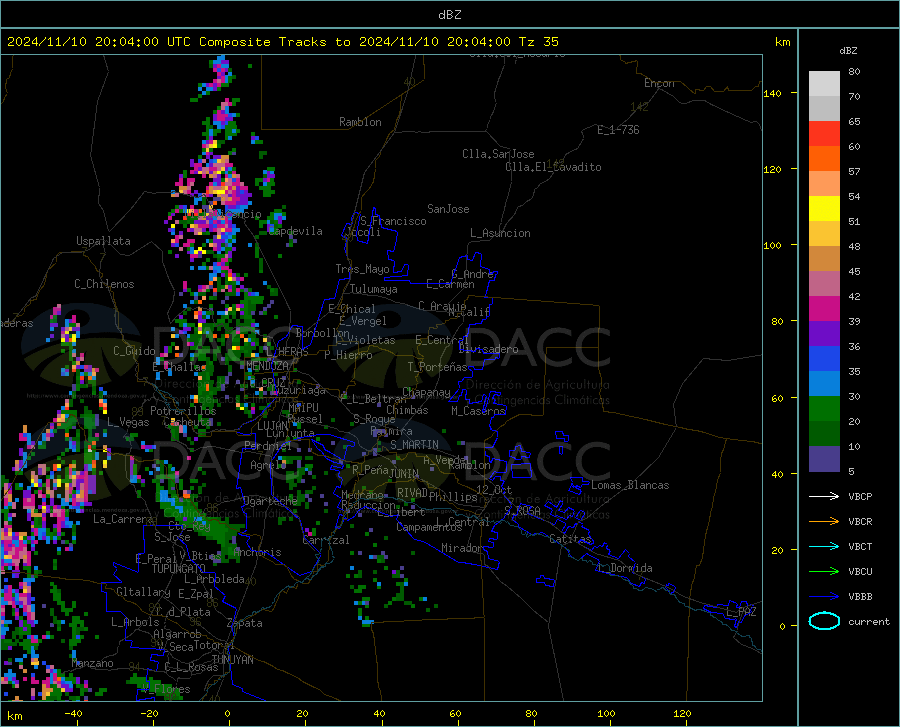Click the dBZ title at top
Image resolution: width=900 pixels, height=727 pixels.
tap(449, 15)
